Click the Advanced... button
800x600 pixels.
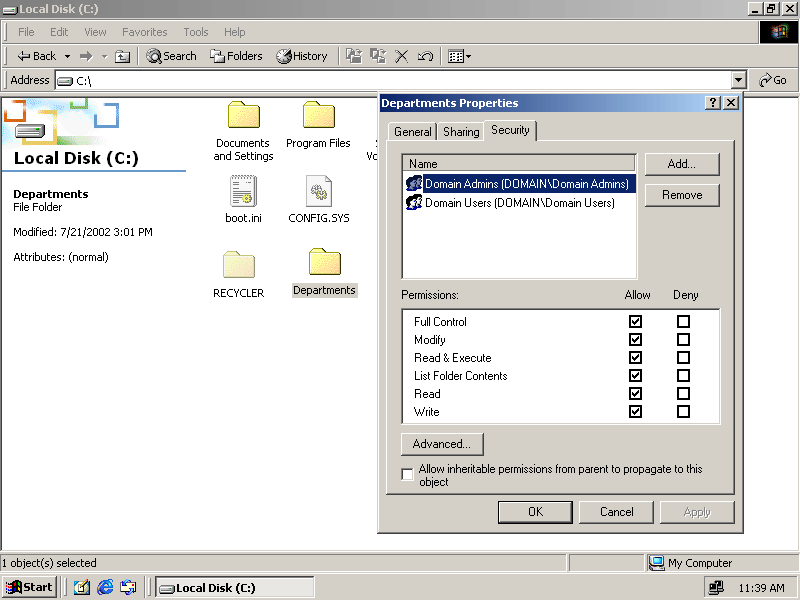click(x=442, y=444)
